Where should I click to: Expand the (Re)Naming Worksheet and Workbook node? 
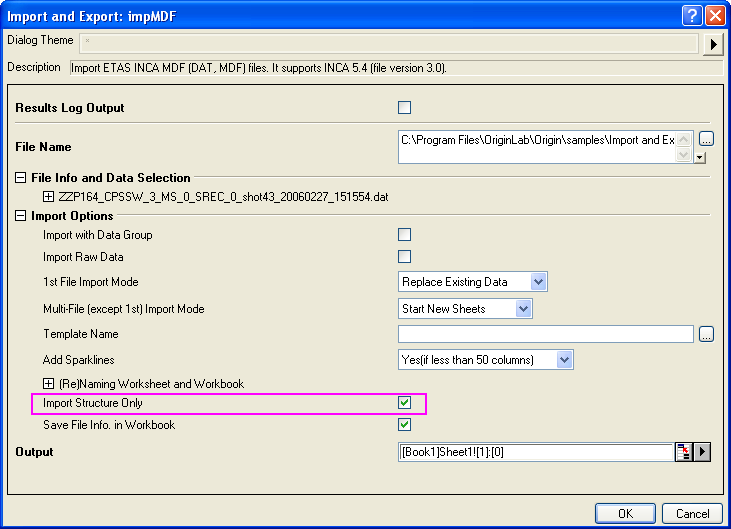pos(49,383)
